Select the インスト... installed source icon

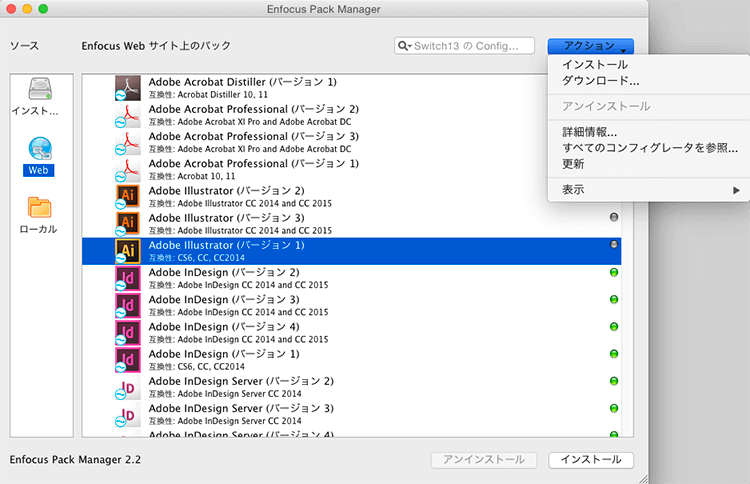[40, 89]
